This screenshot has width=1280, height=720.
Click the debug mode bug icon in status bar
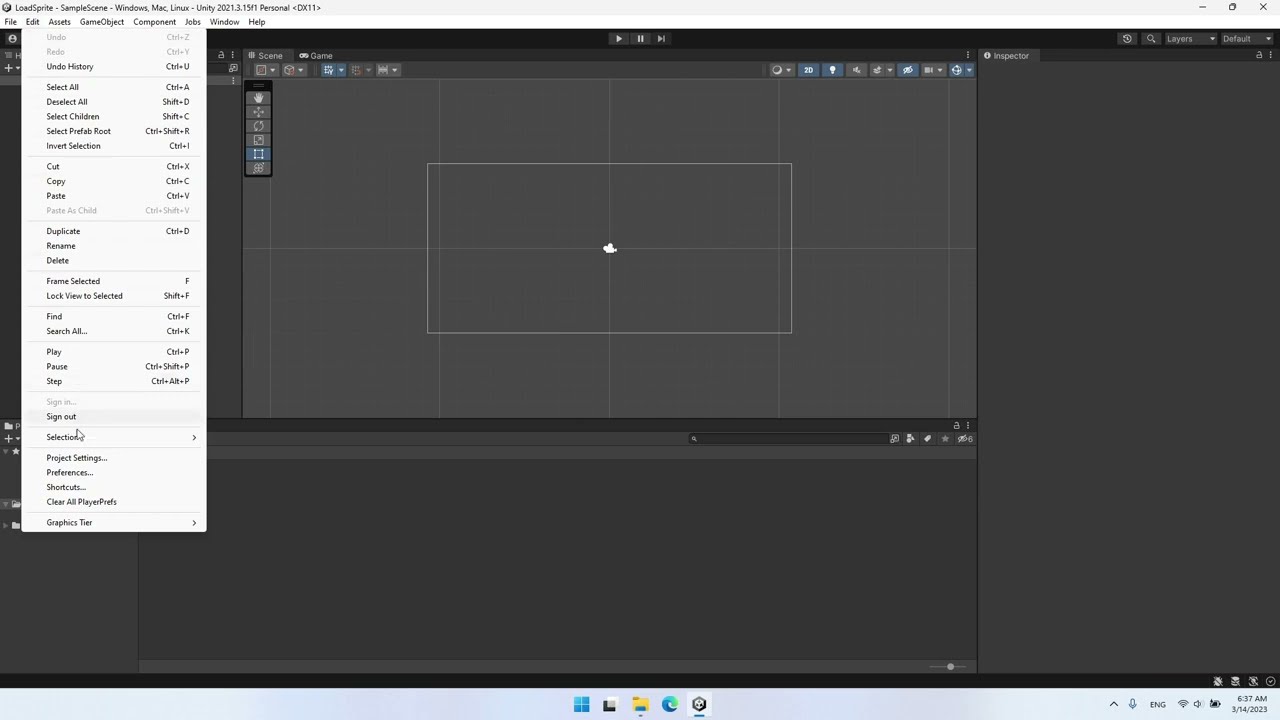[1218, 682]
